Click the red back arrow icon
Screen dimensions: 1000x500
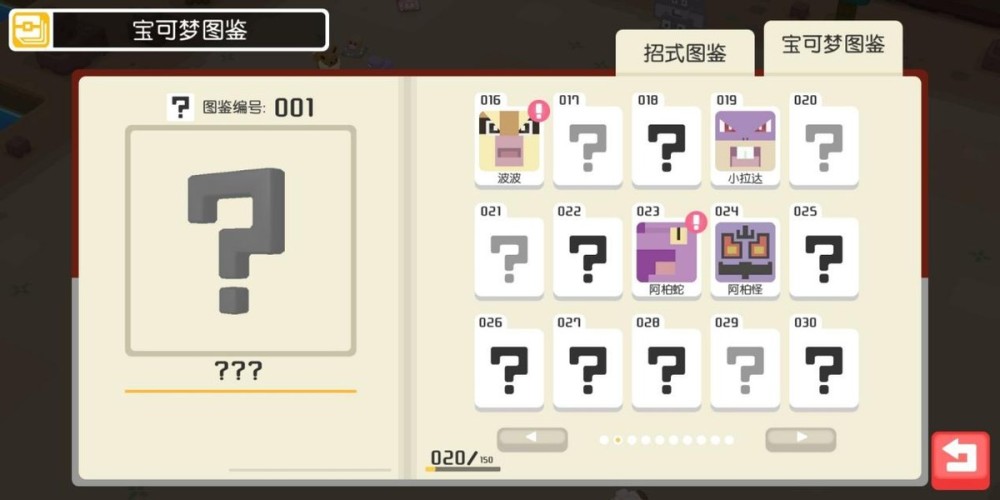point(960,460)
